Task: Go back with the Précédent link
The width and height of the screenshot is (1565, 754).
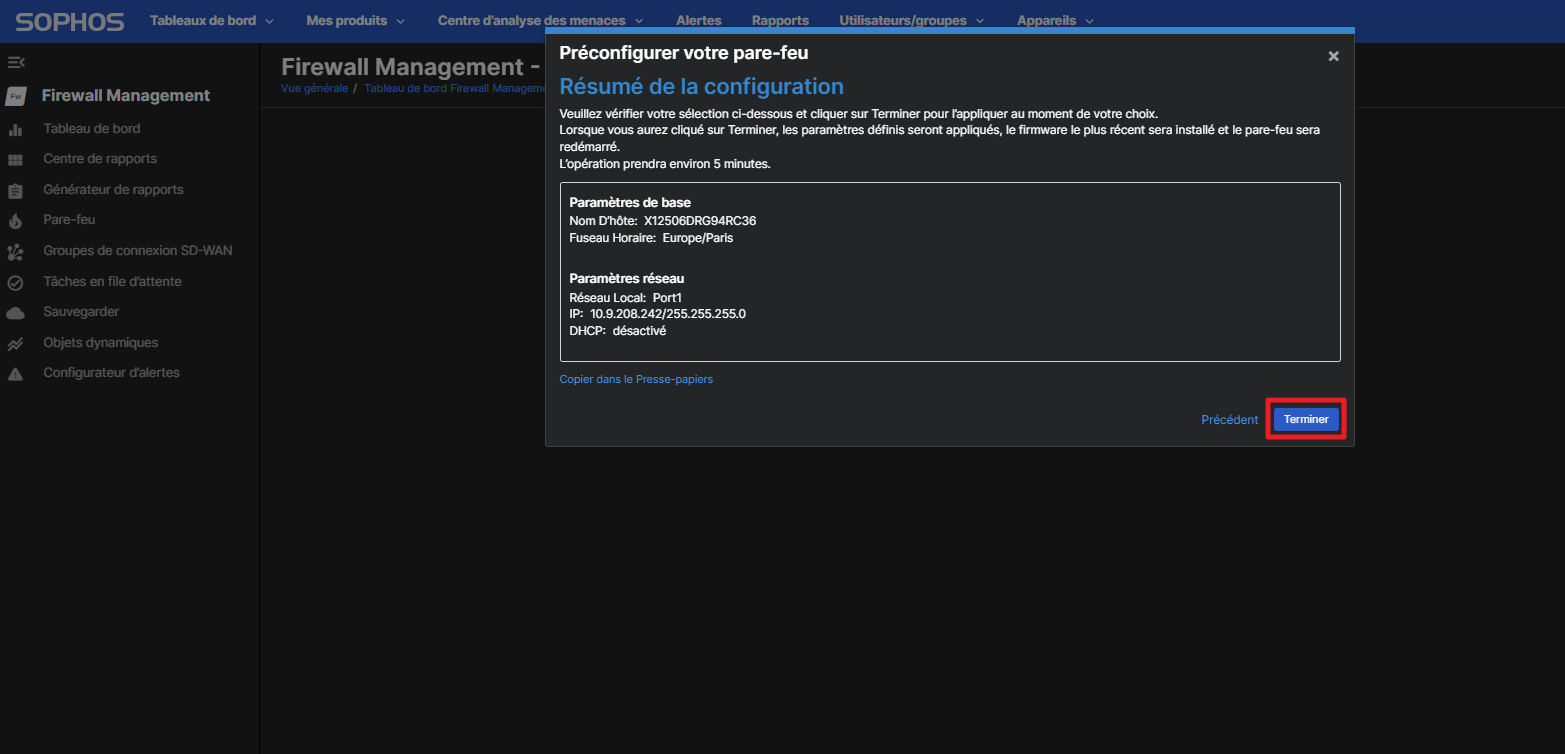Action: (1229, 420)
